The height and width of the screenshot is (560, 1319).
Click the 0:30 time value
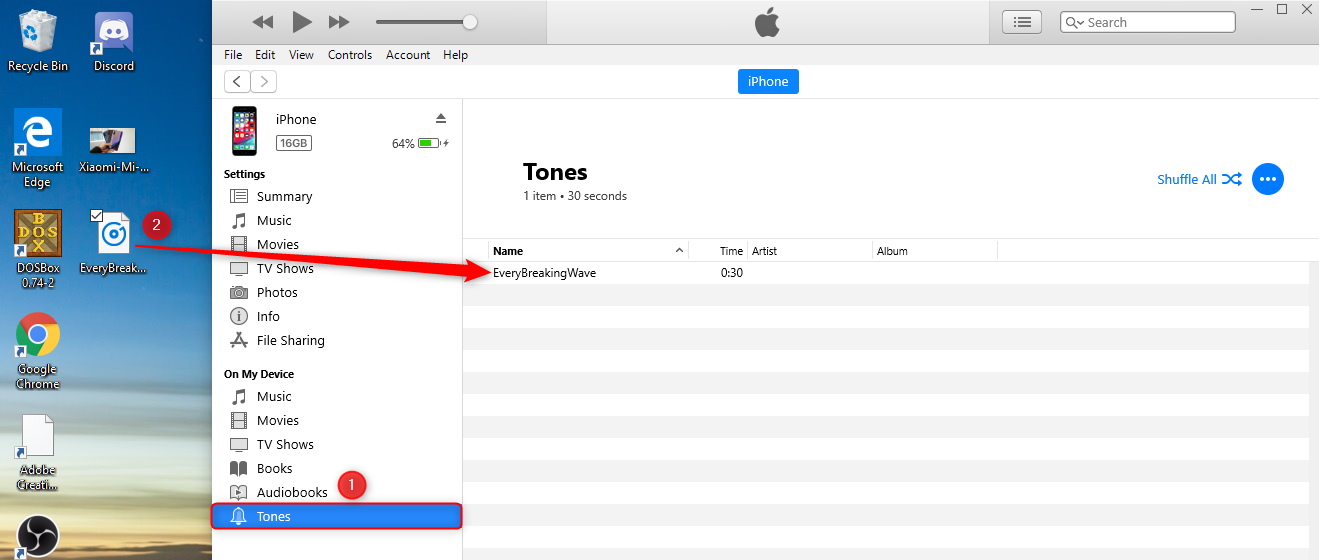pos(732,273)
